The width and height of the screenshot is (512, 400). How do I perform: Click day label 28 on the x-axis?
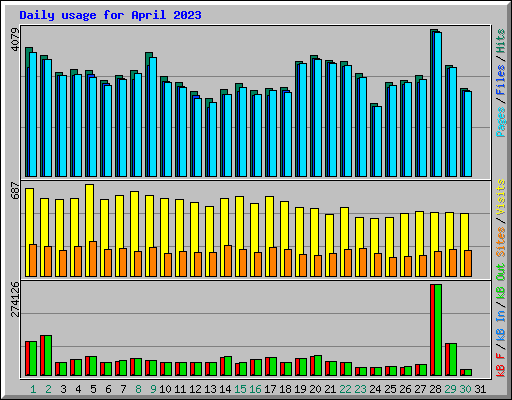pos(435,389)
